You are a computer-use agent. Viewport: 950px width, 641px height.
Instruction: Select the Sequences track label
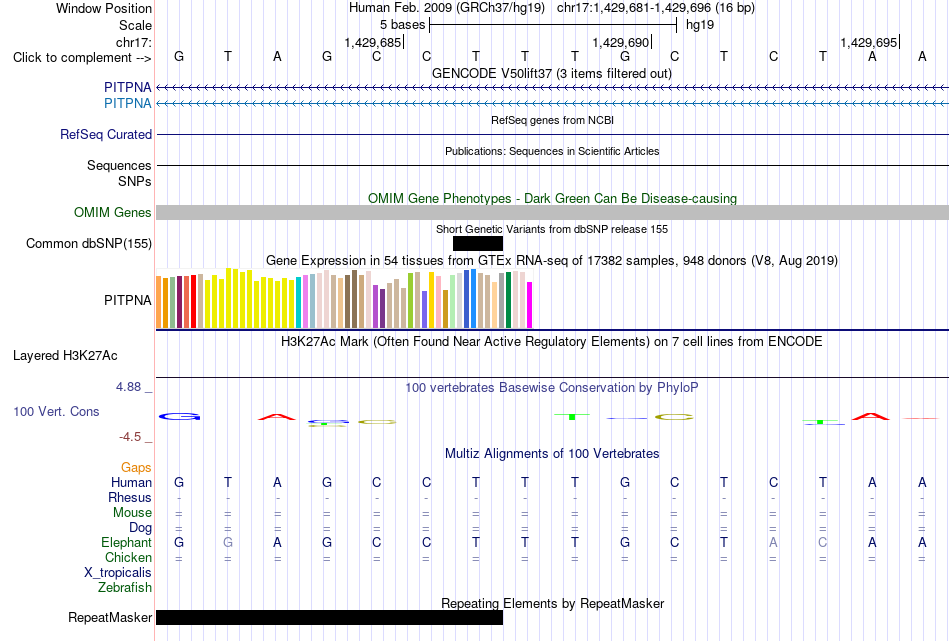coord(119,165)
